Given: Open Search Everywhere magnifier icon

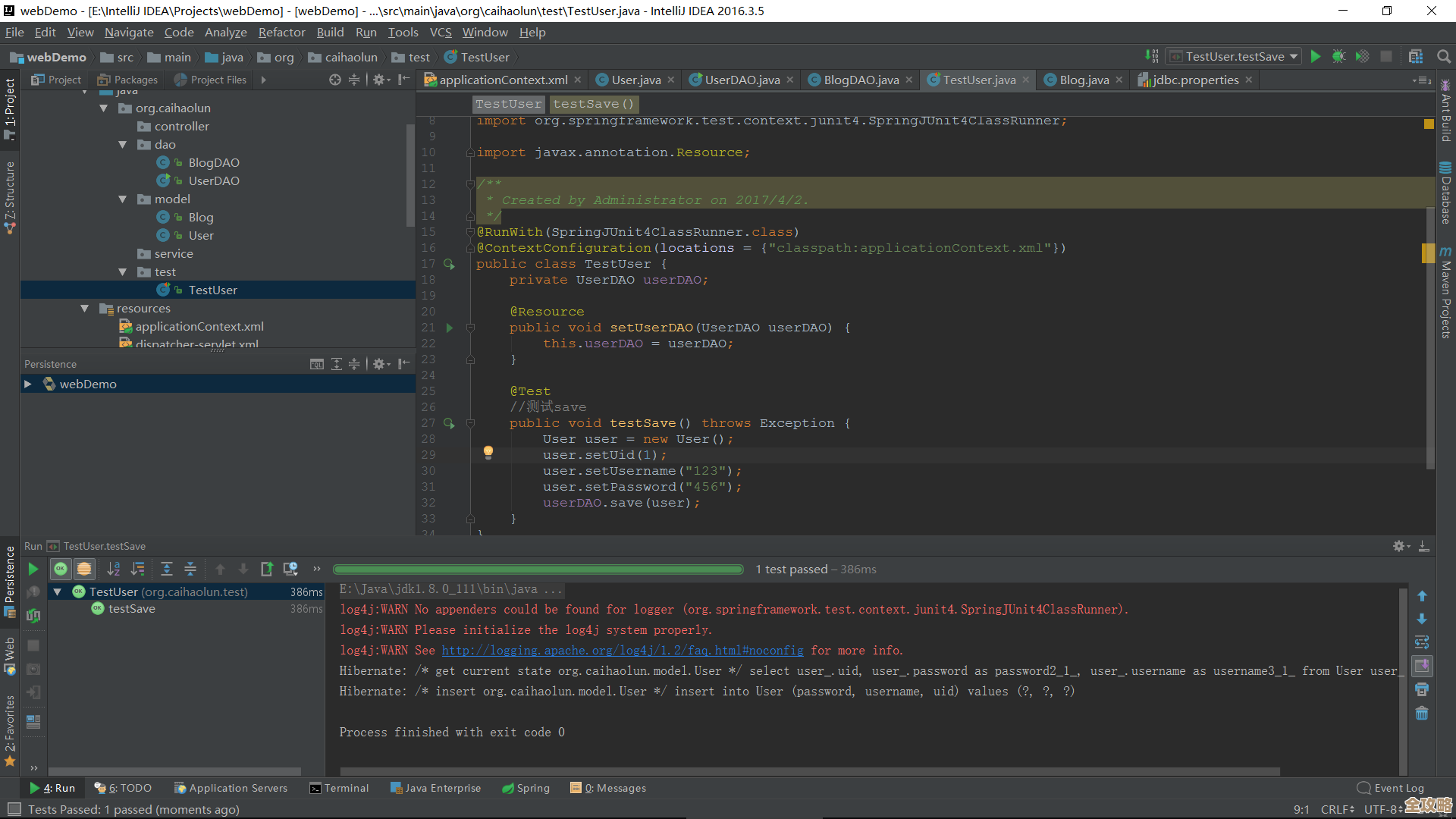Looking at the screenshot, I should (1444, 56).
